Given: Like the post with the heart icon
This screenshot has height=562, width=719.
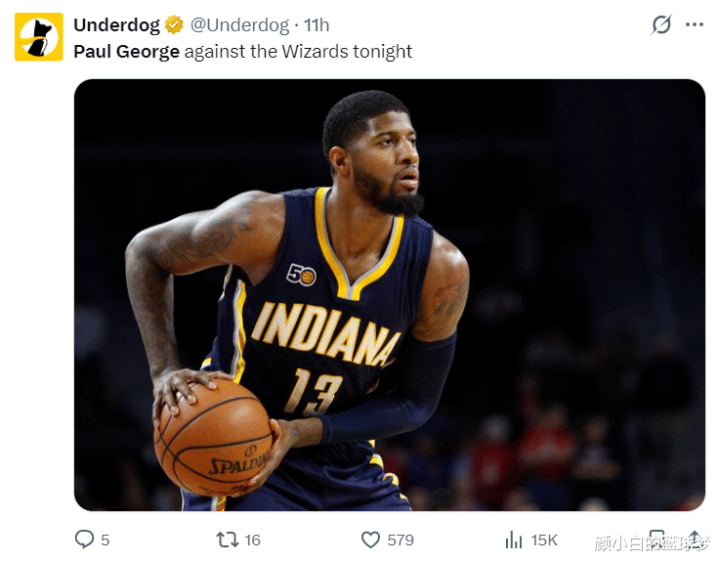Looking at the screenshot, I should click(371, 540).
